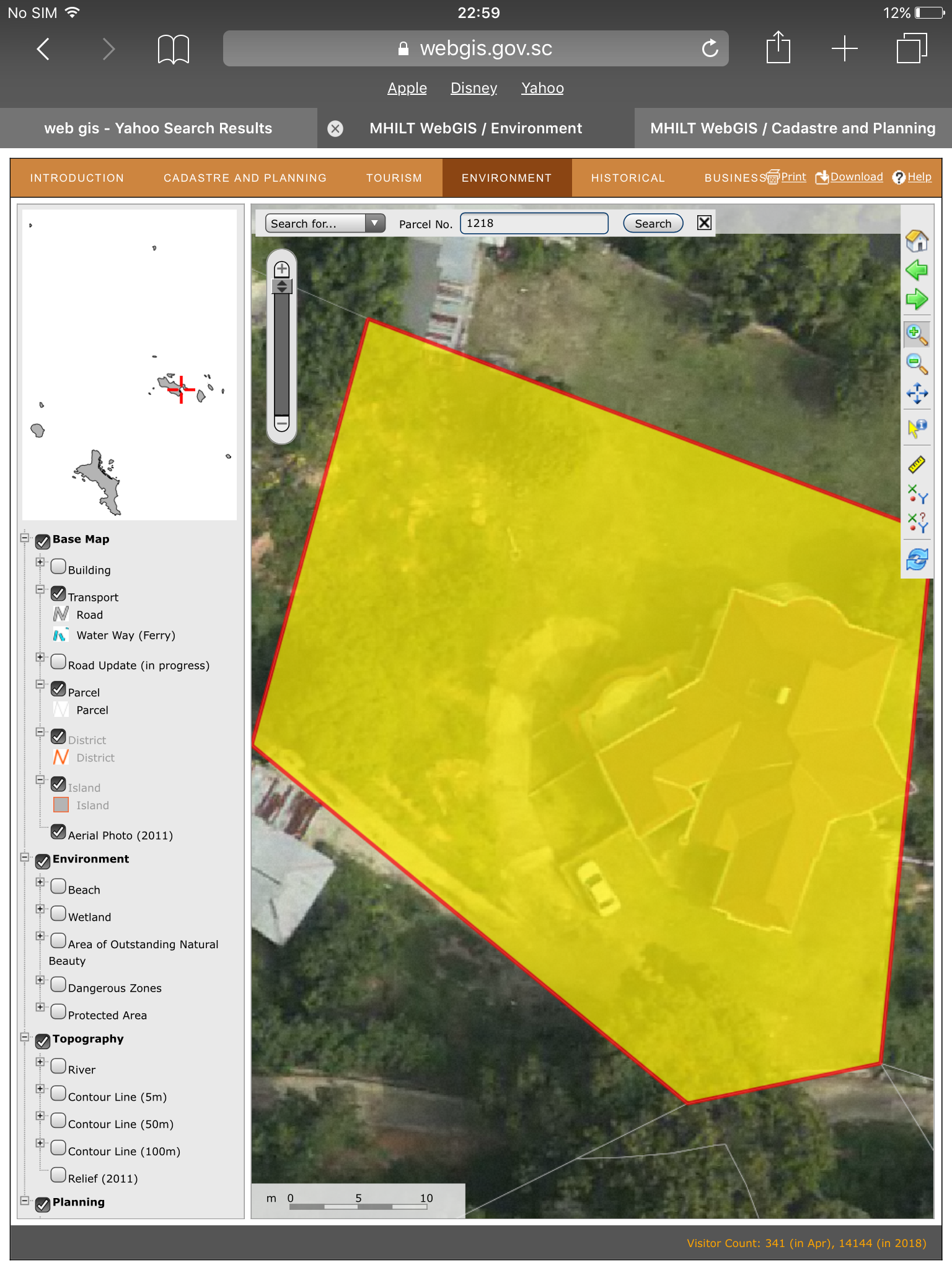The width and height of the screenshot is (952, 1270).
Task: Toggle the Aerial Photo (2011) checkbox
Action: point(58,832)
